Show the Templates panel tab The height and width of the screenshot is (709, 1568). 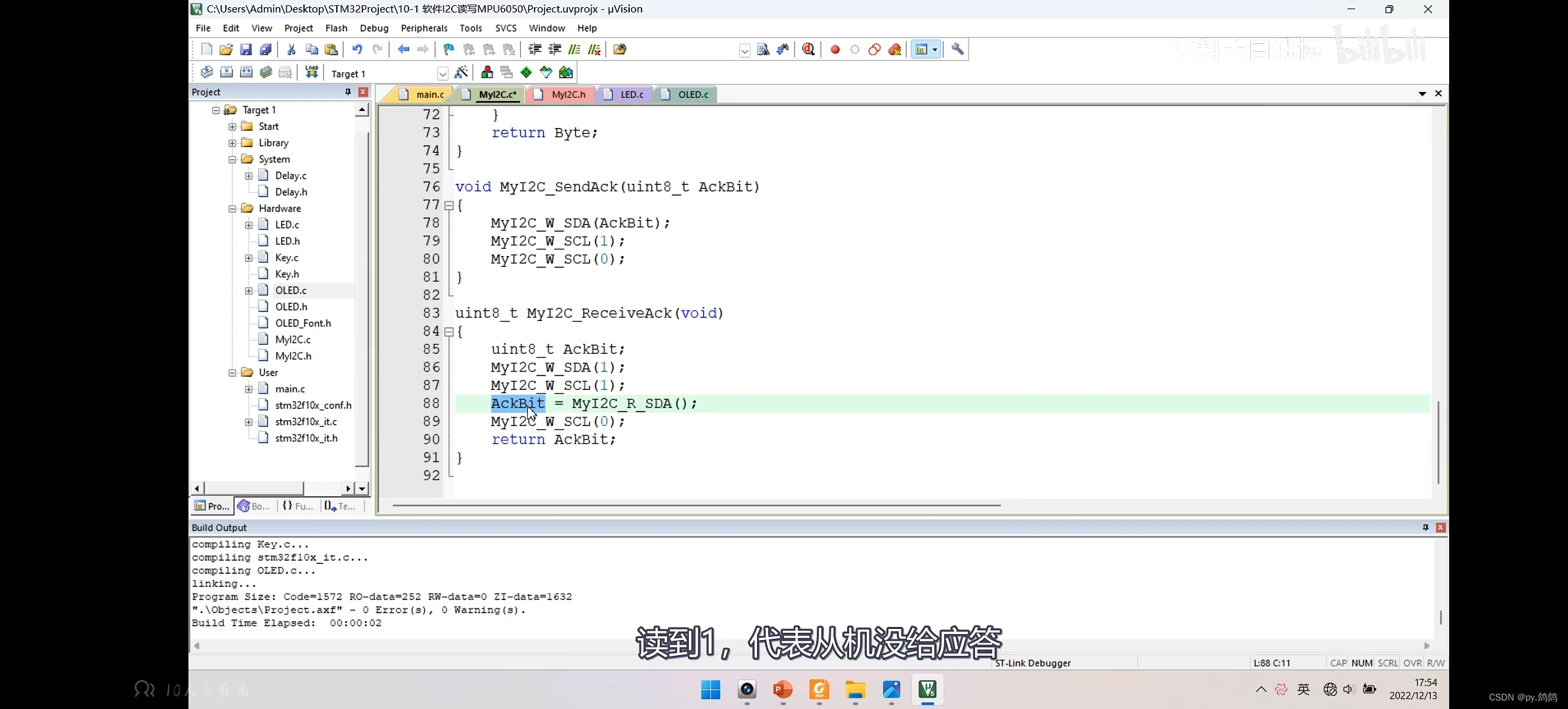tap(340, 505)
